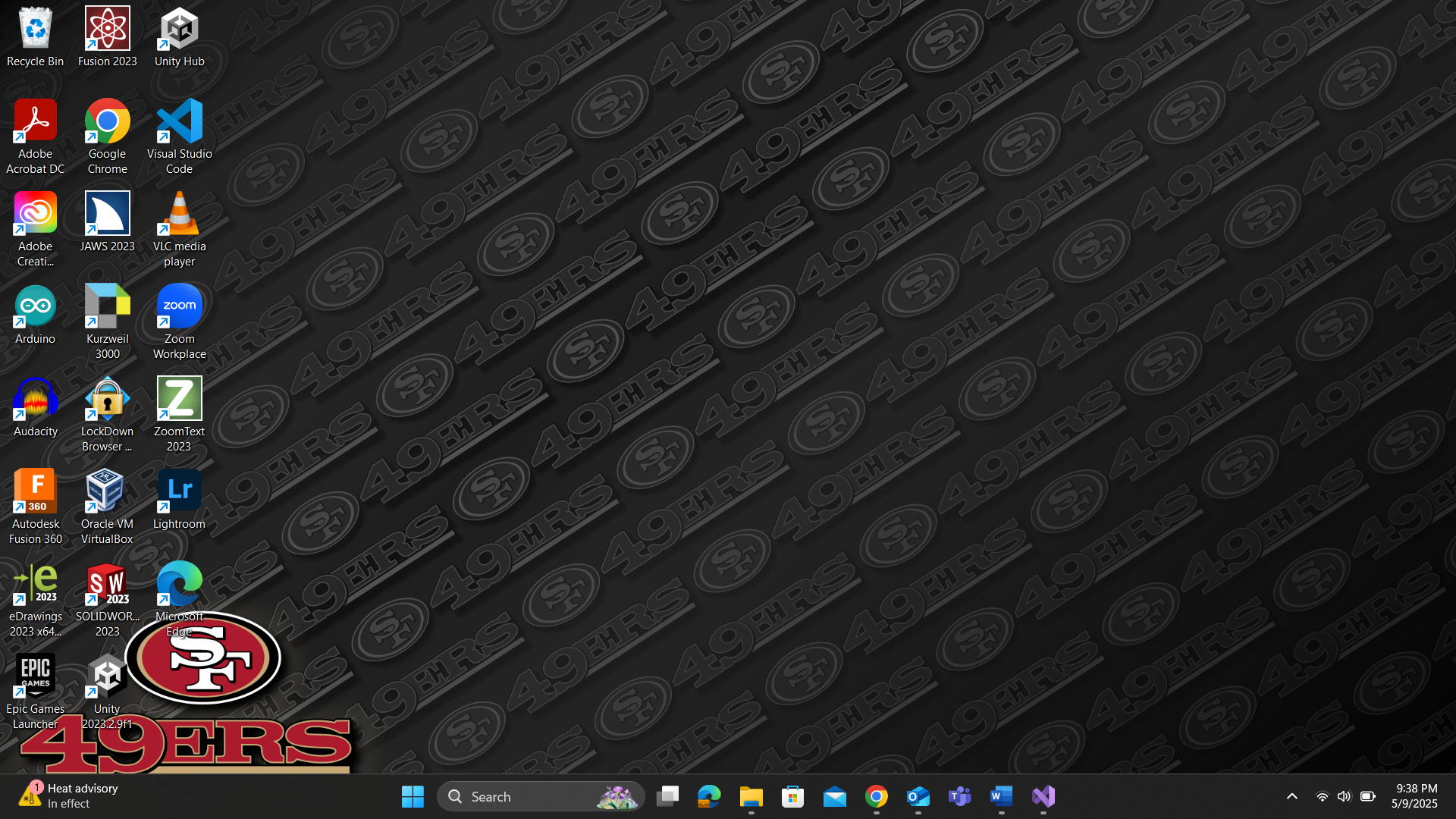Click the Unity Hub desktop icon
This screenshot has width=1456, height=819.
179,30
